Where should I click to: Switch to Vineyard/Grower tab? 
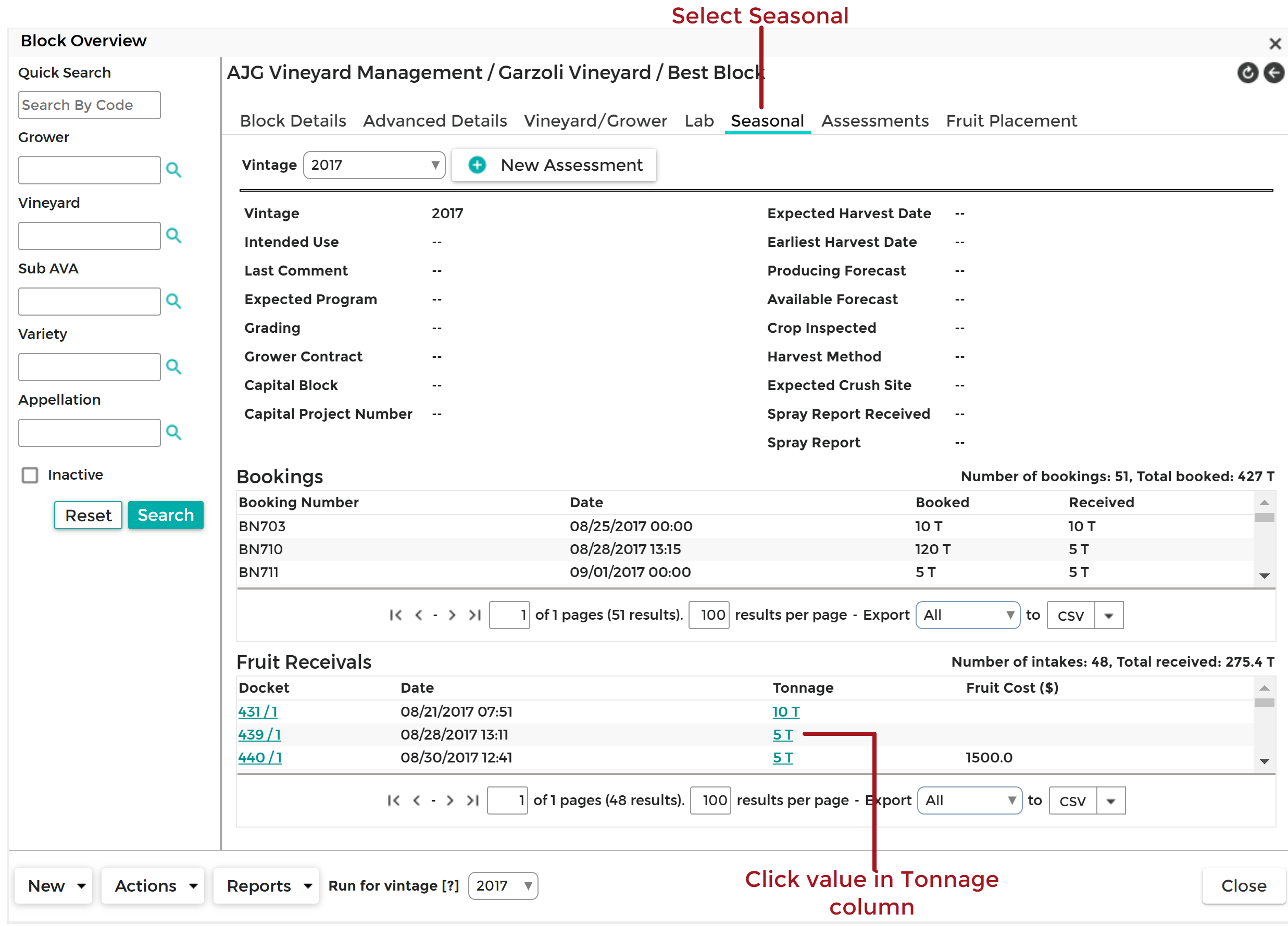point(595,121)
